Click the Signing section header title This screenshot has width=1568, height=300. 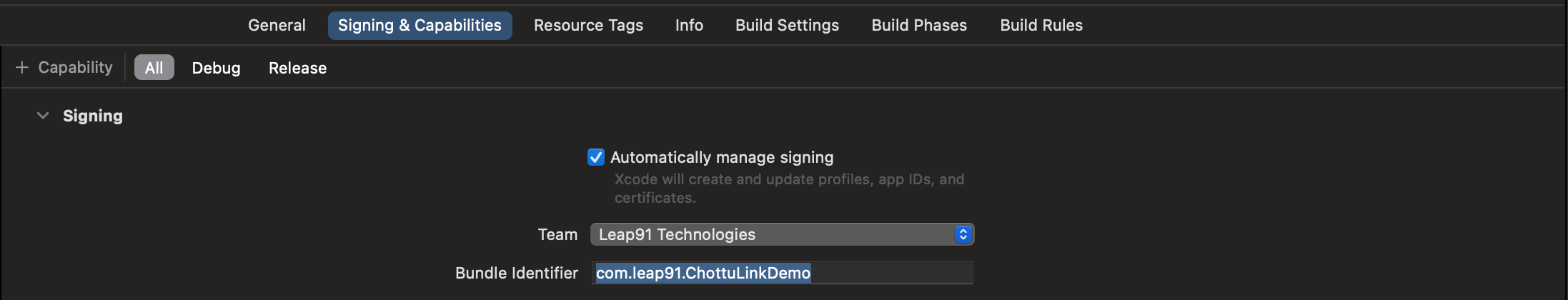pyautogui.click(x=93, y=116)
